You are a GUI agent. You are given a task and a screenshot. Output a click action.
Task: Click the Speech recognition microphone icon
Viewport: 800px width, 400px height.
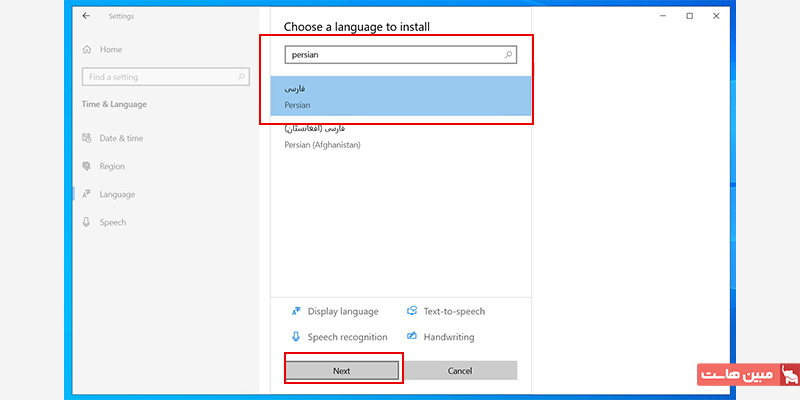click(296, 337)
